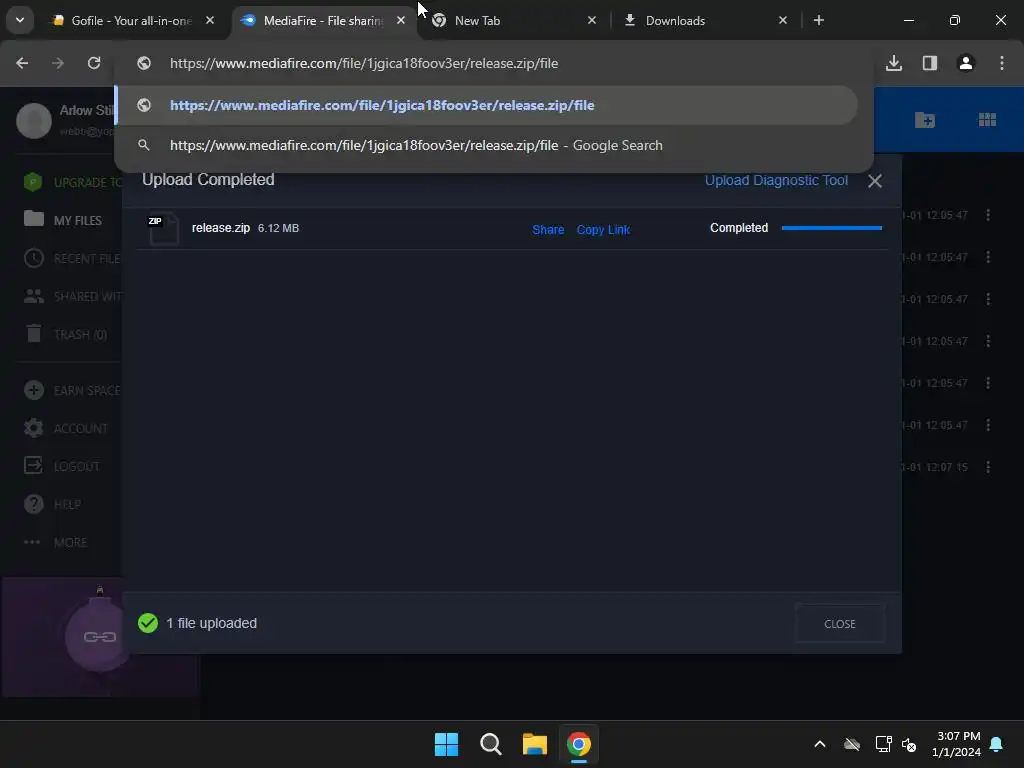Click the UPGRADE sidebar item
Image resolution: width=1024 pixels, height=768 pixels.
[x=72, y=182]
